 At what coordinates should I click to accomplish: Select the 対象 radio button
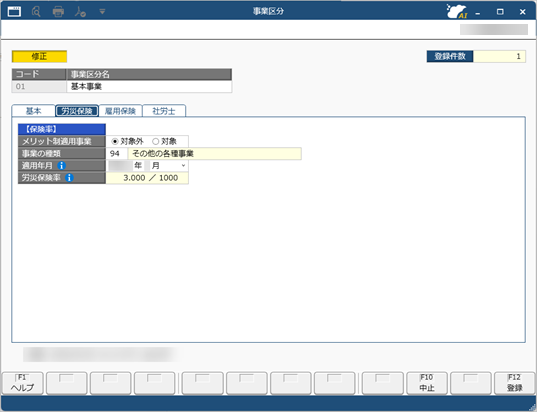[155, 141]
